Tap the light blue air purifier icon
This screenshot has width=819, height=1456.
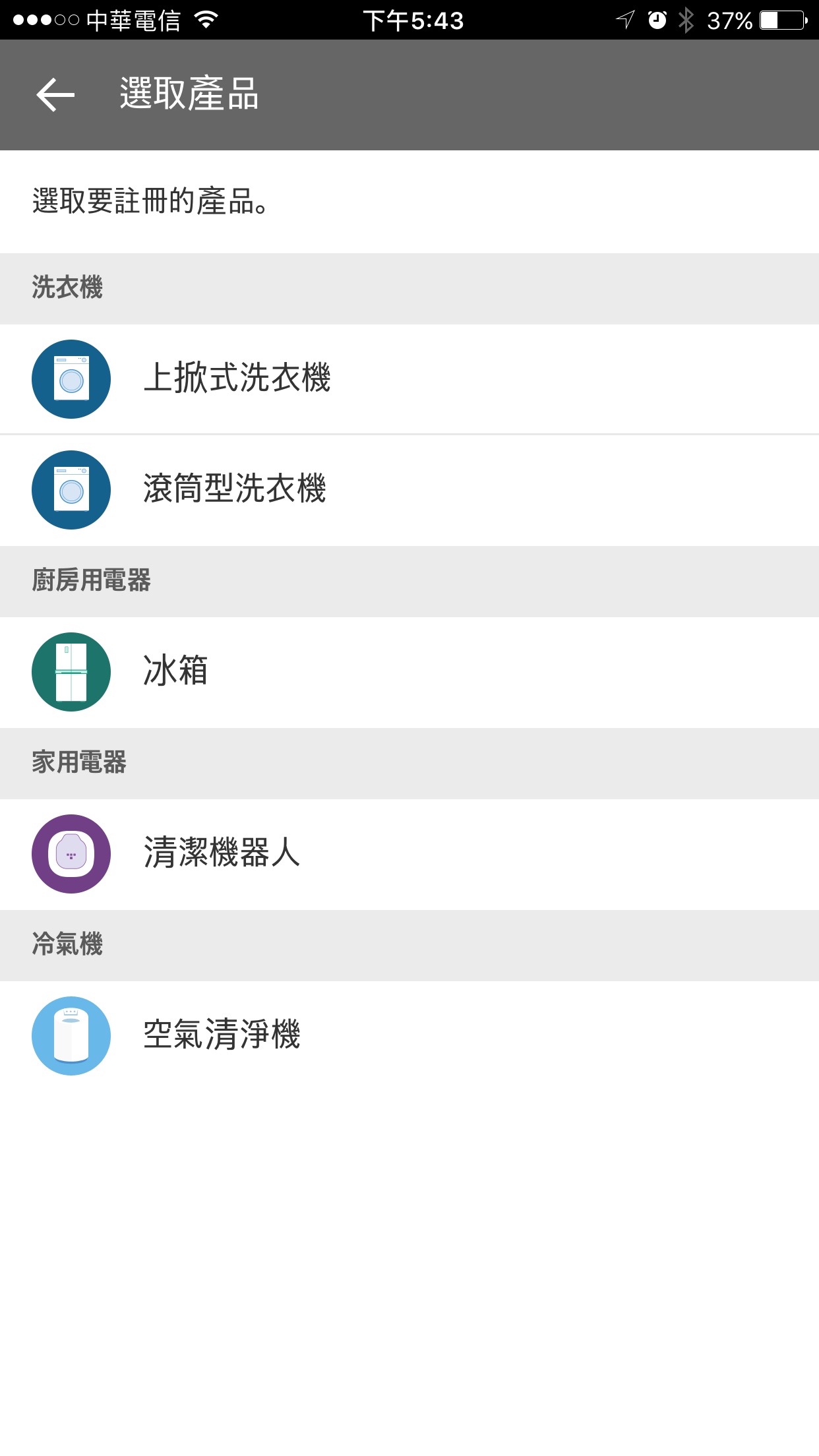click(x=71, y=1036)
